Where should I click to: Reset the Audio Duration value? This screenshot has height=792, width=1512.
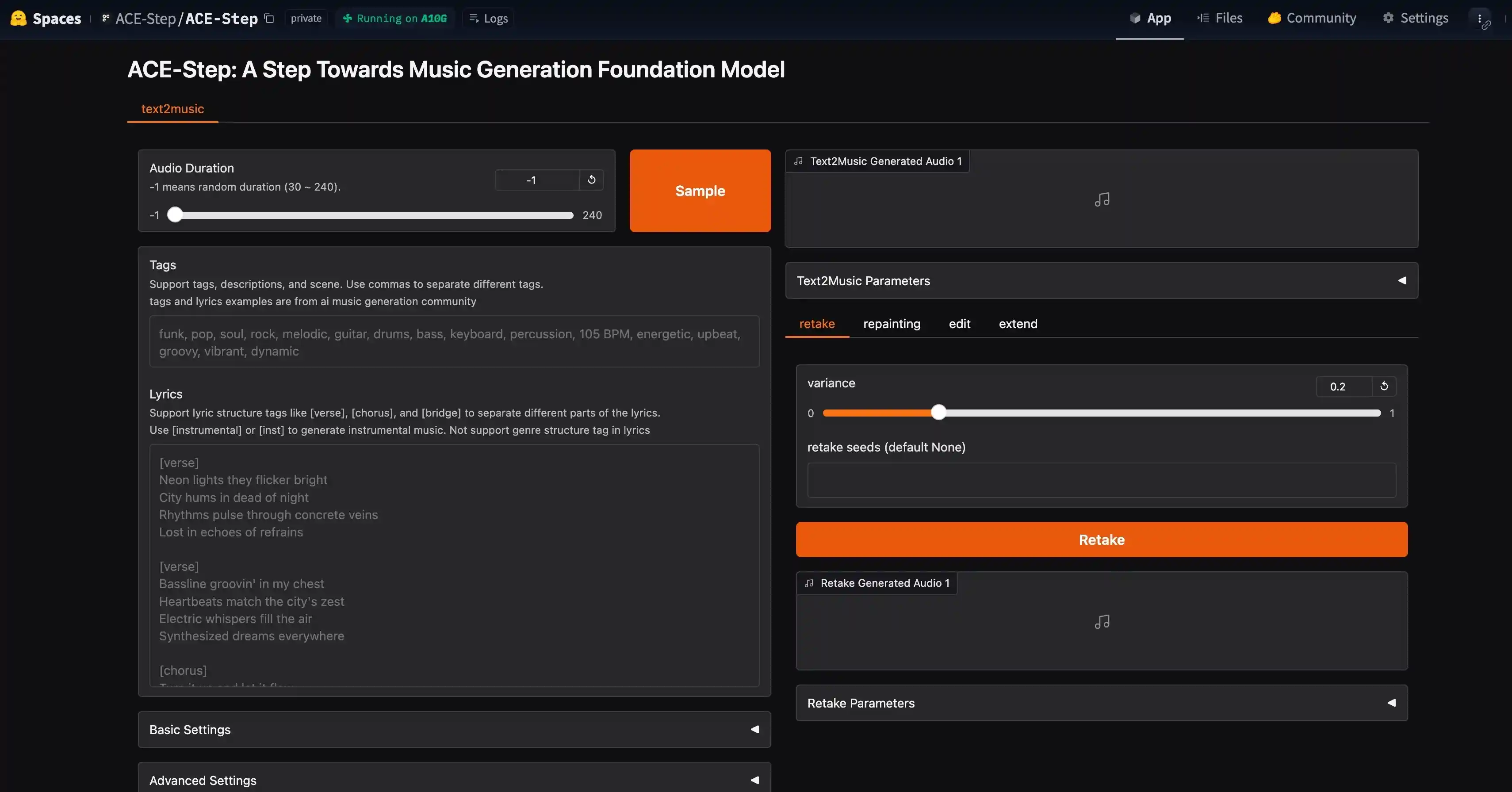[591, 180]
